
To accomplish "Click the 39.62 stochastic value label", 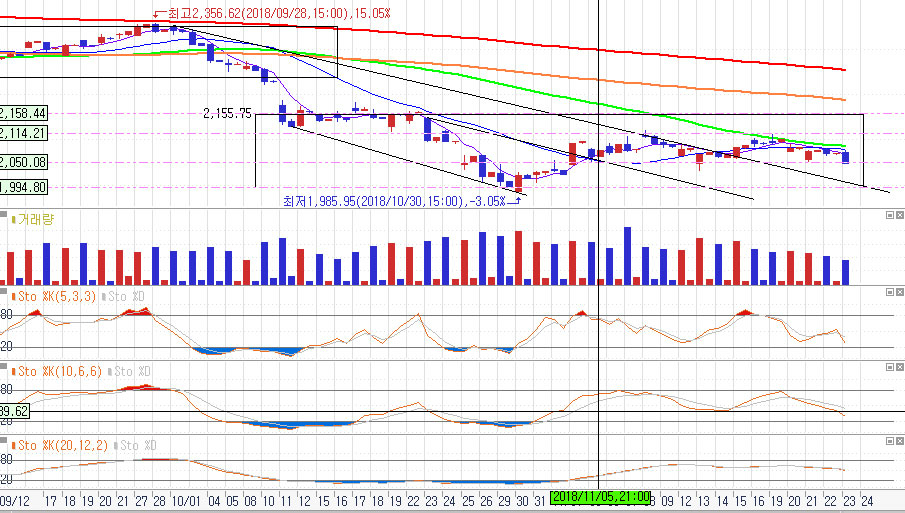I will click(x=14, y=411).
